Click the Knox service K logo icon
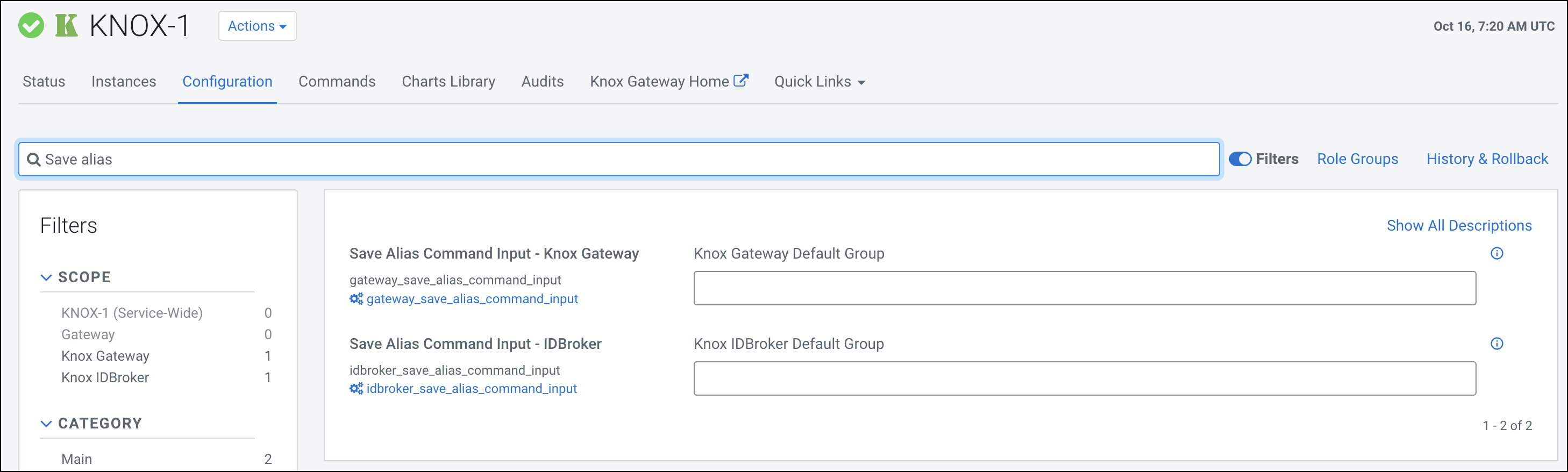This screenshot has height=472, width=1568. [66, 26]
